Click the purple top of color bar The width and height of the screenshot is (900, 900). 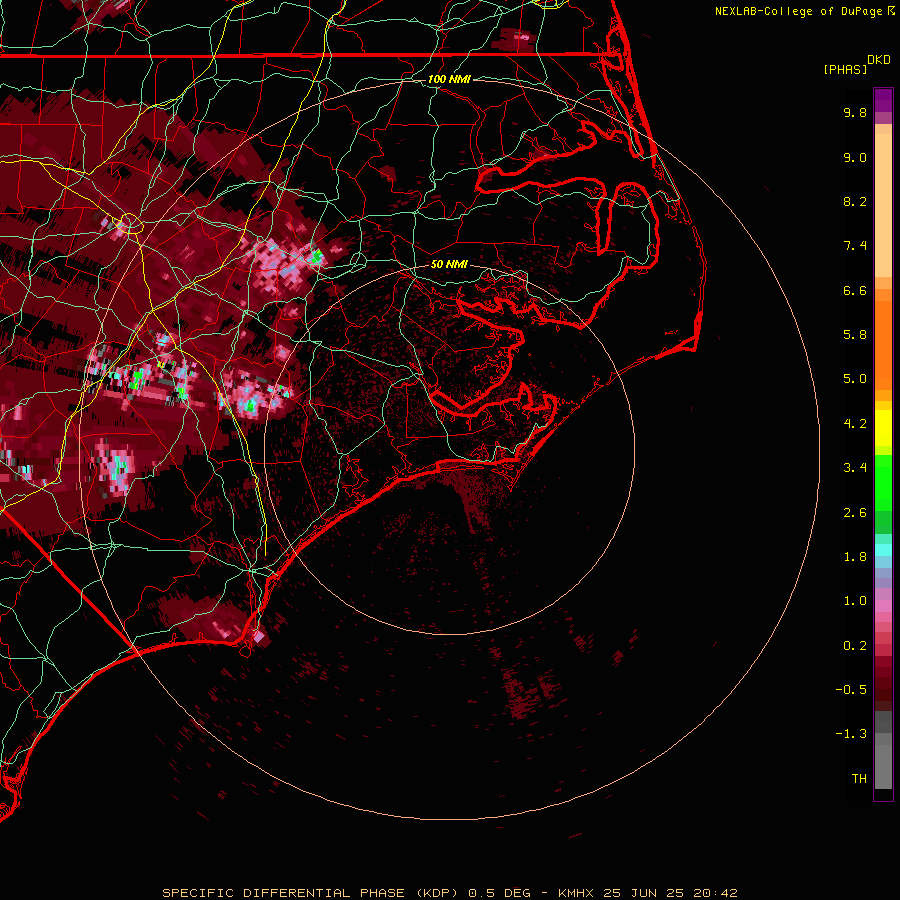pos(883,100)
